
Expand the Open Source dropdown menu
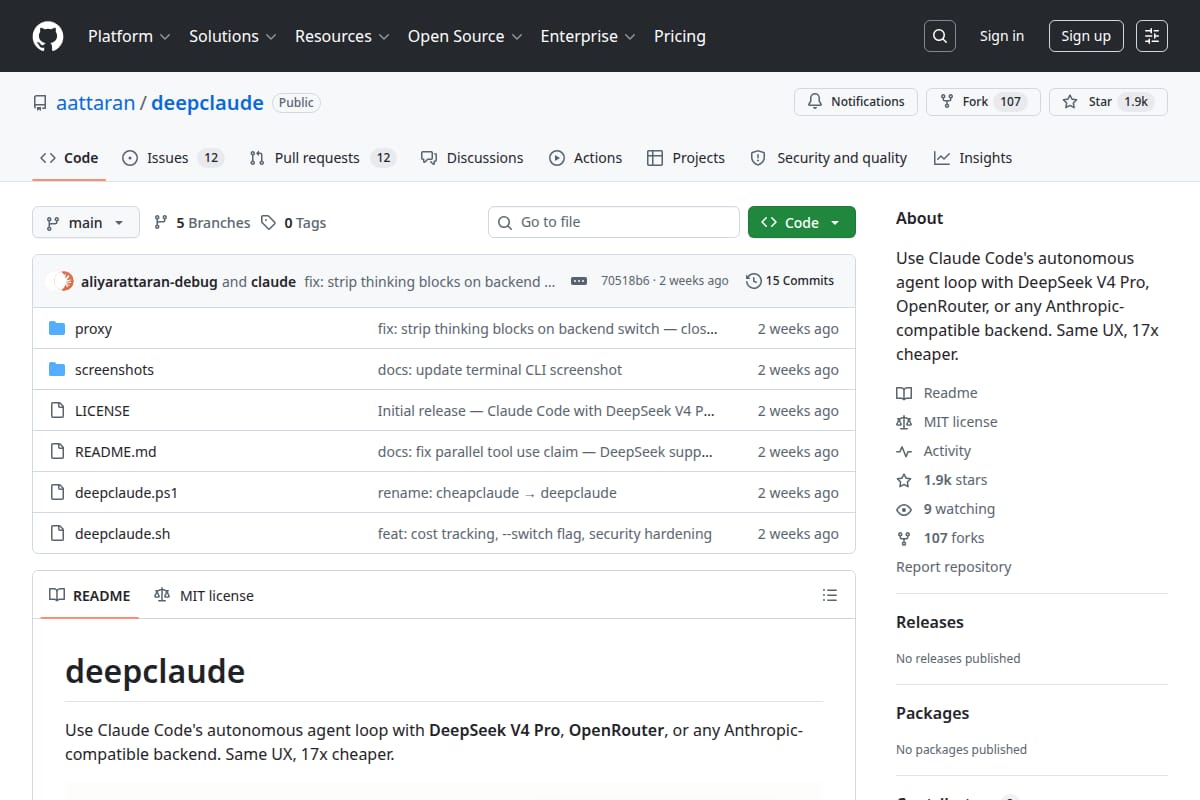point(465,36)
